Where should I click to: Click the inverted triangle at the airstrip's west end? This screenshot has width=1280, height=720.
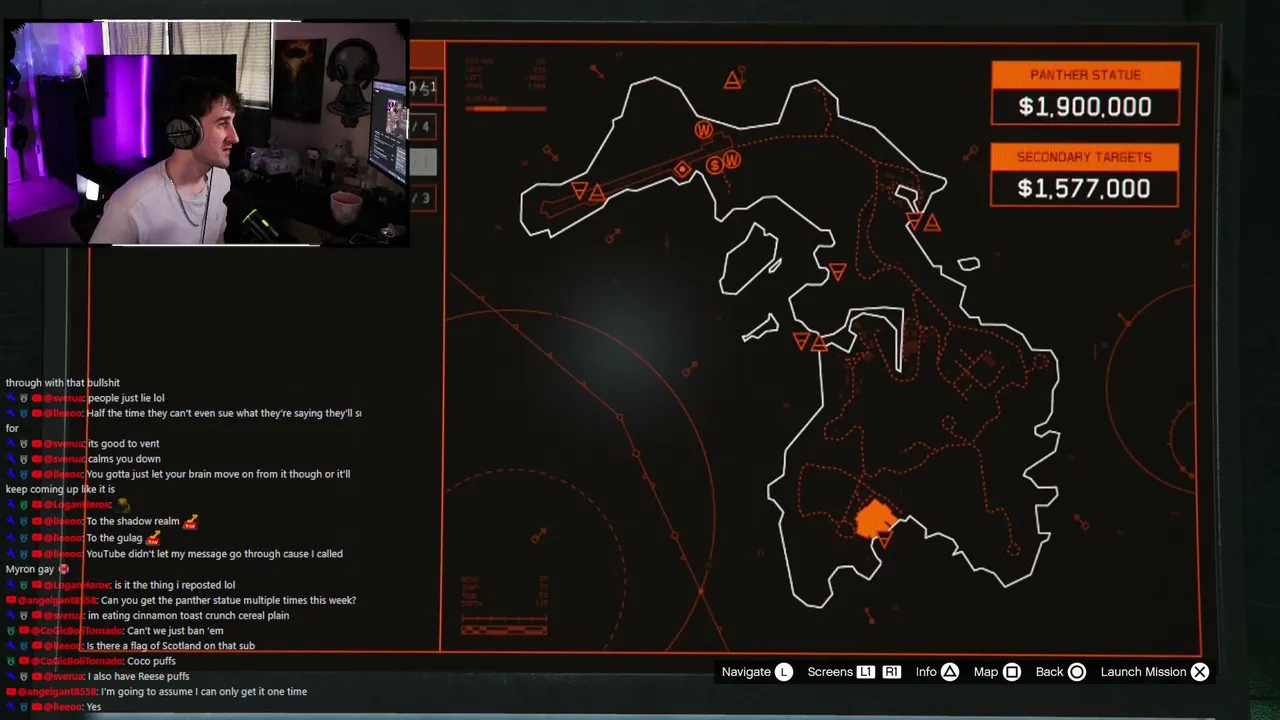coord(579,190)
